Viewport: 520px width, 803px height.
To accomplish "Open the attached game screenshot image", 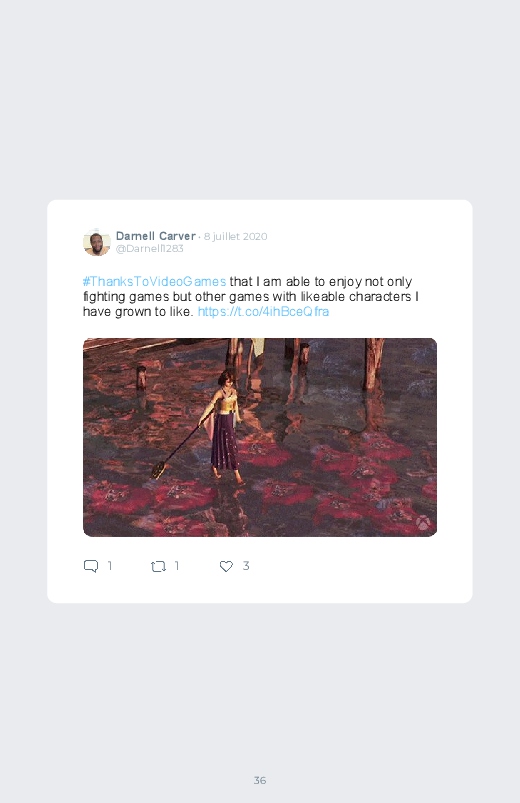I will click(260, 437).
